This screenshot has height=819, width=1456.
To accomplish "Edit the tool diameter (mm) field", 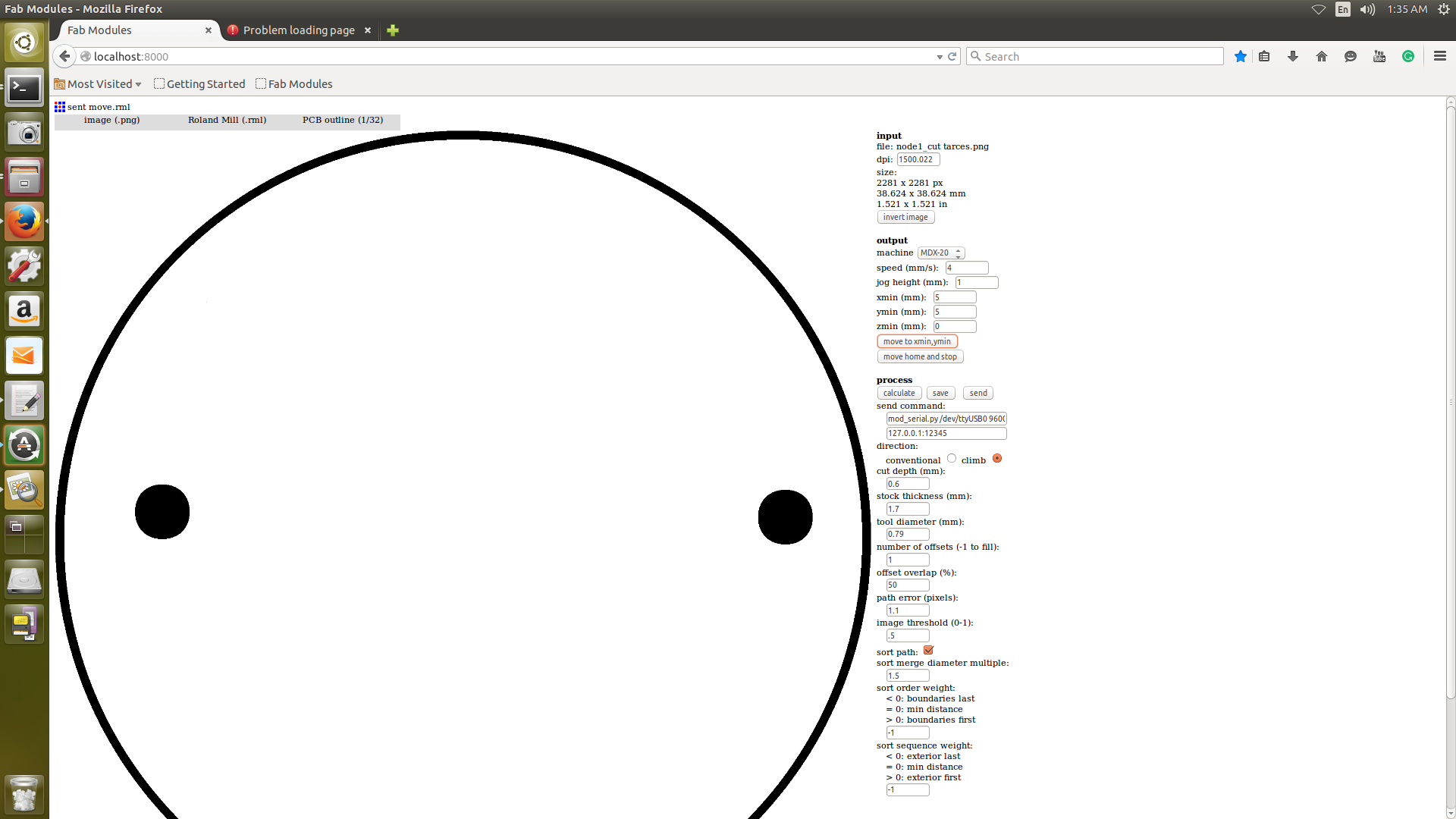I will tap(905, 534).
